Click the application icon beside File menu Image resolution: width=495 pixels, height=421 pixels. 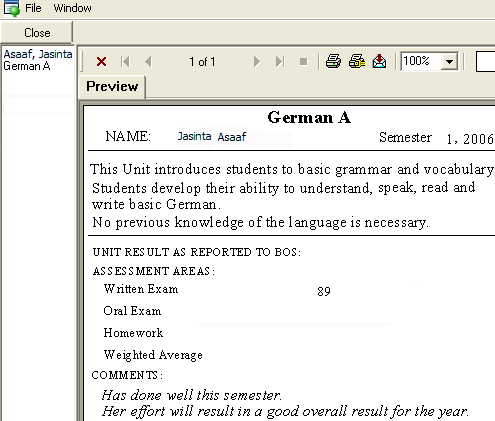pos(11,8)
